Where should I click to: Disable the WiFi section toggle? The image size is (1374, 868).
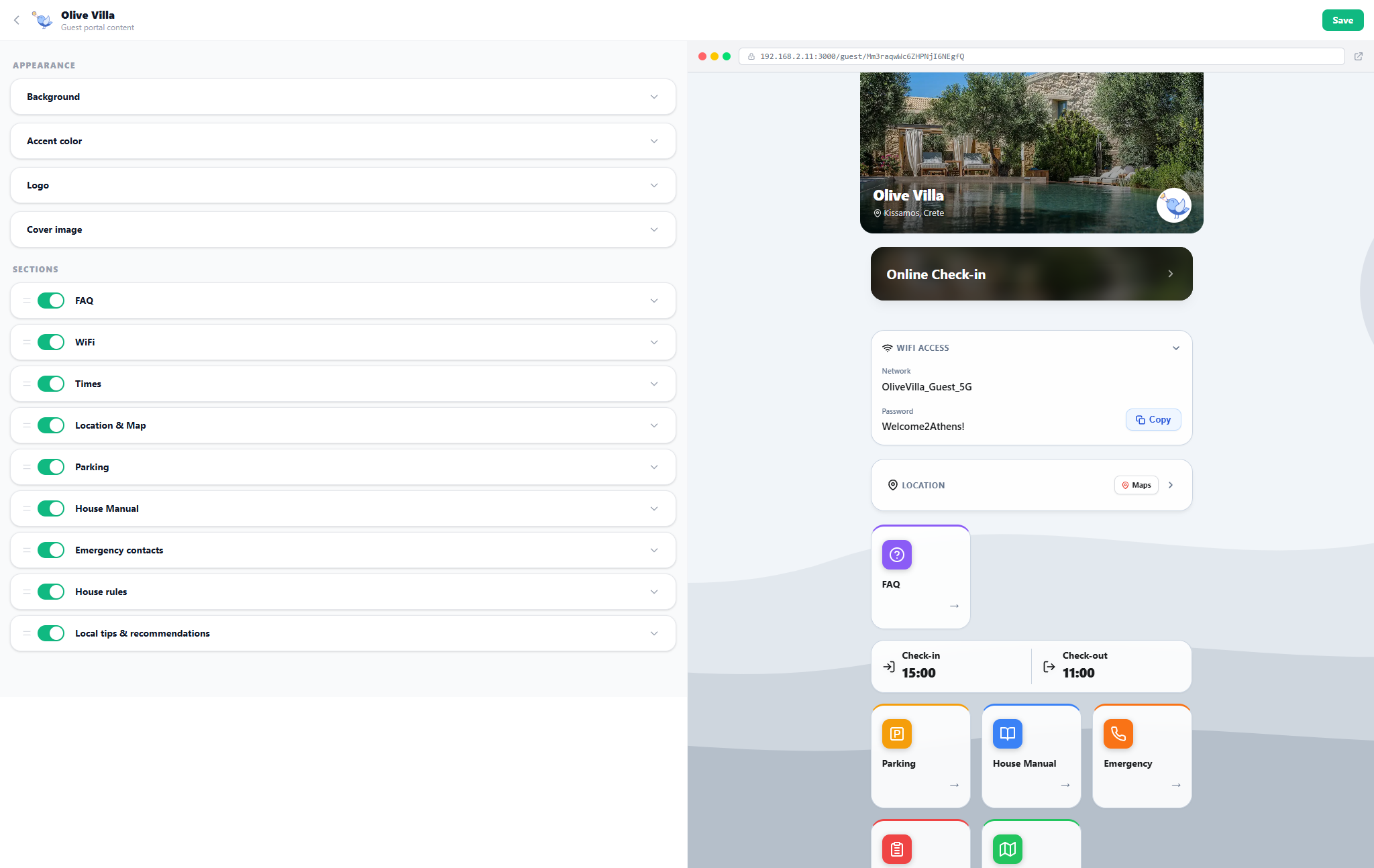click(x=51, y=342)
